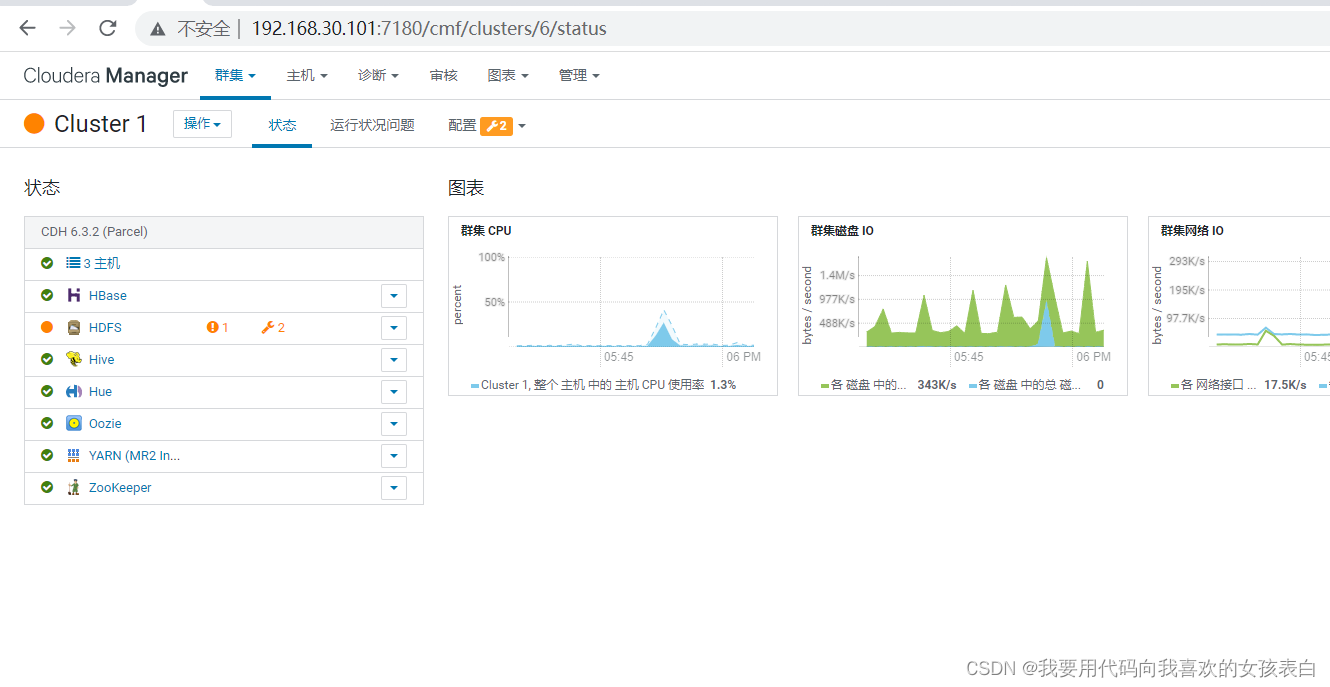Click the browser forward arrow

67,28
